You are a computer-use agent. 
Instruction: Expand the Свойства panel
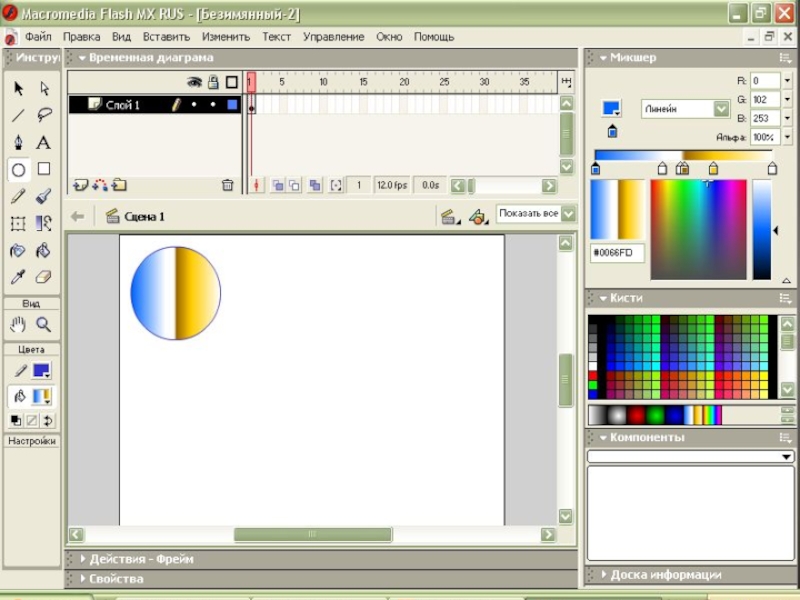(x=83, y=579)
